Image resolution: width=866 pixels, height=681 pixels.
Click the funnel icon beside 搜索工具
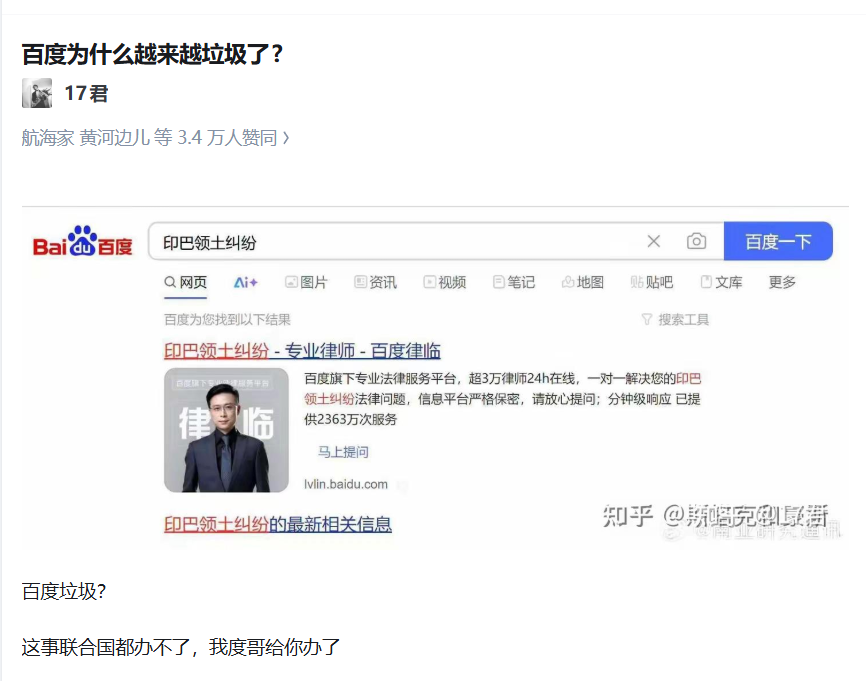[647, 319]
